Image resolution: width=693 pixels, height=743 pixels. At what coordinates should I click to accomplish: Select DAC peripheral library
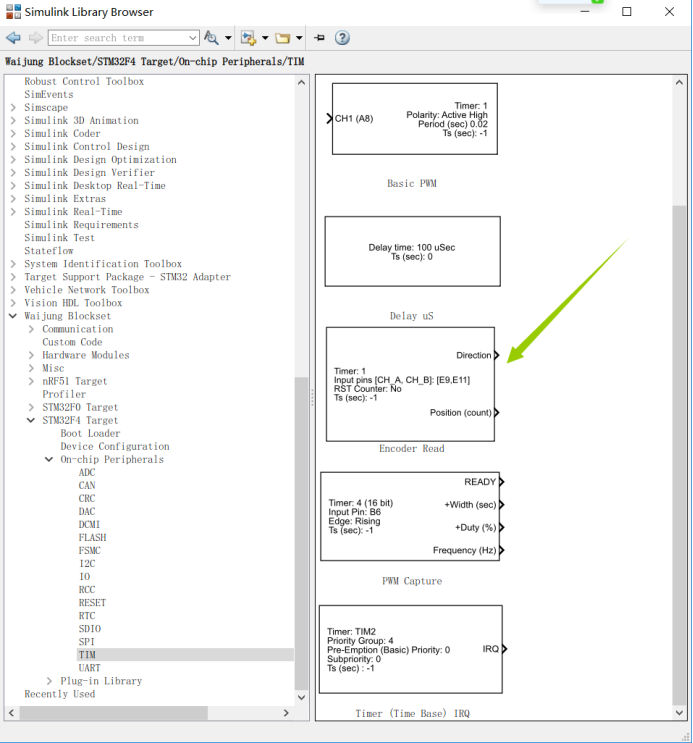click(87, 511)
